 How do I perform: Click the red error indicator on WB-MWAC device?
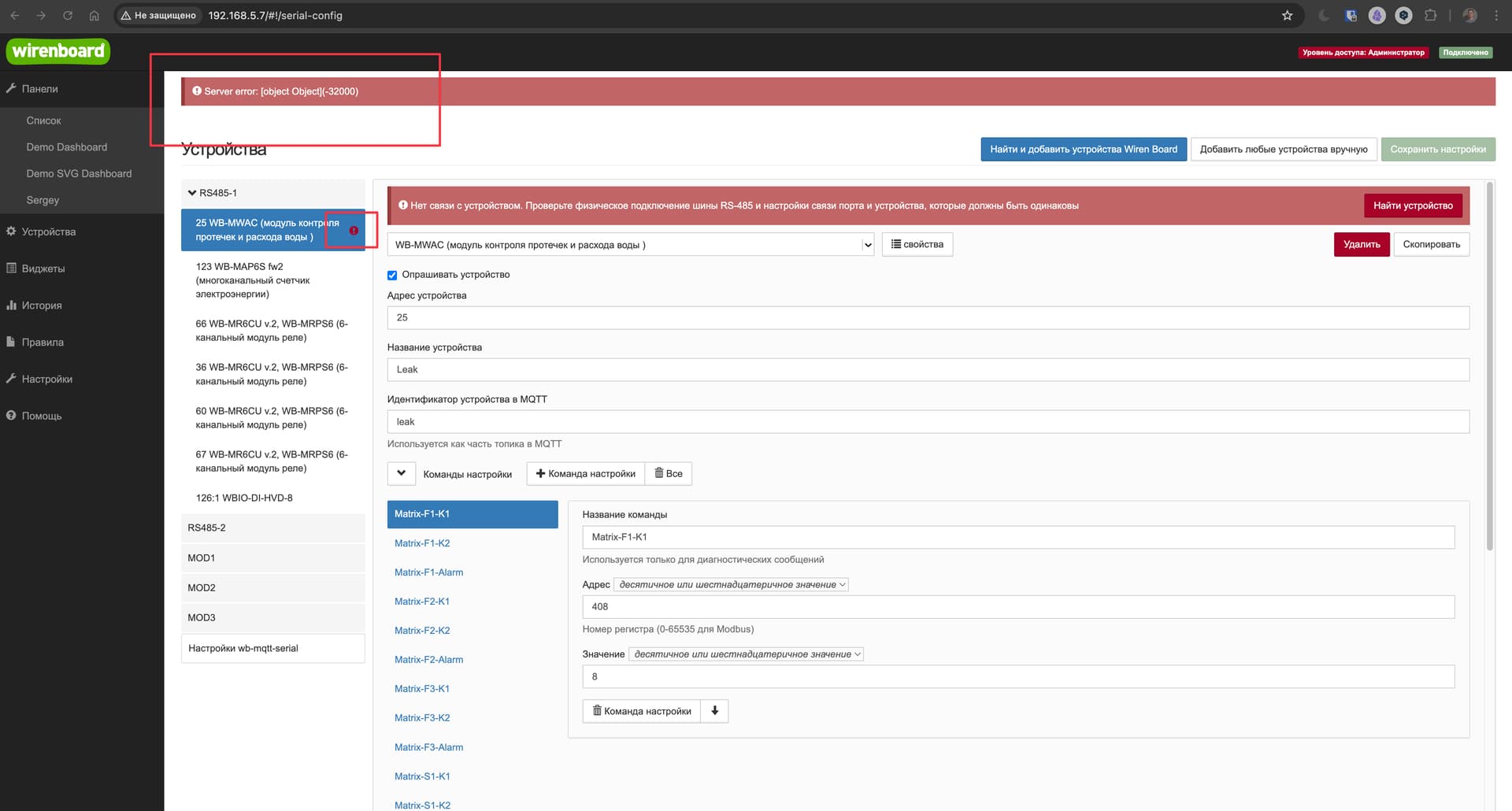click(x=354, y=230)
